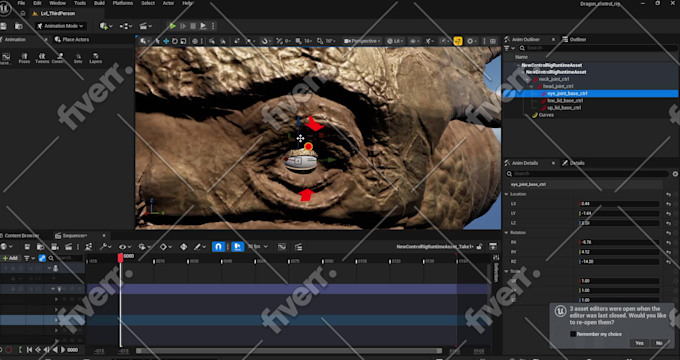
Task: Click the Save current level icon
Action: tap(3, 26)
